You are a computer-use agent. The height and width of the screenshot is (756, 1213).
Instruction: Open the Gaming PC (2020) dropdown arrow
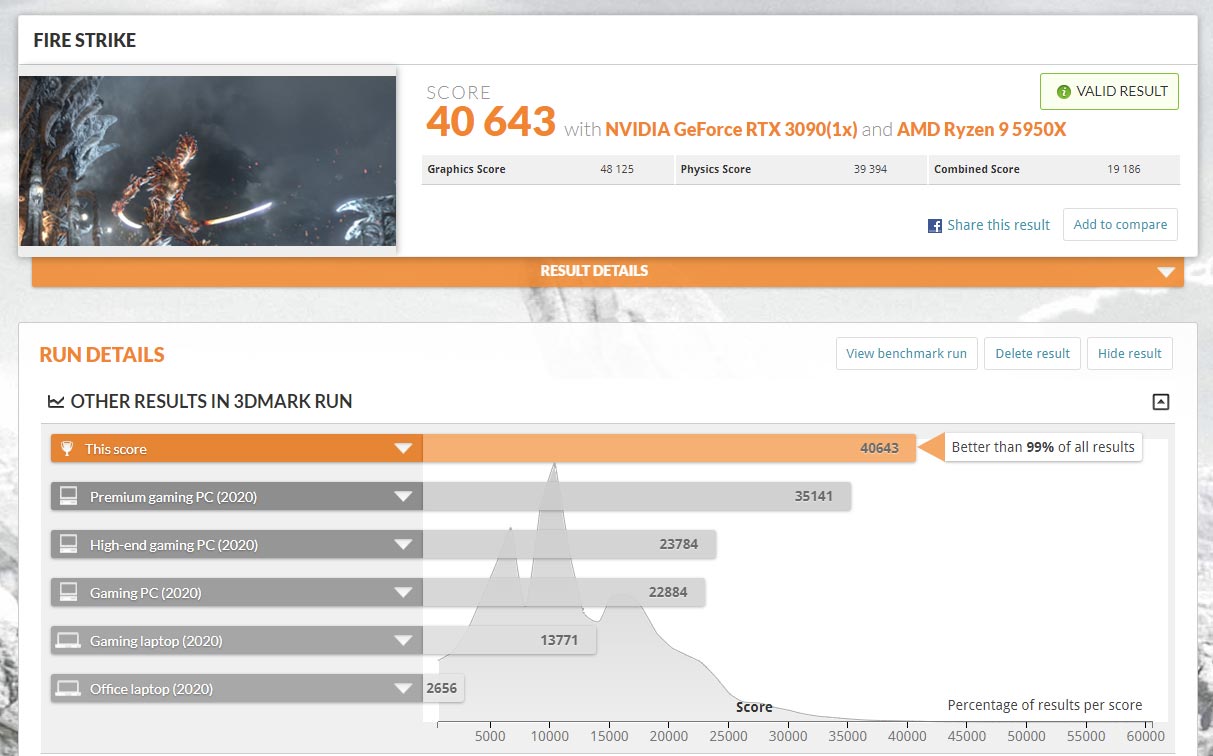(403, 593)
